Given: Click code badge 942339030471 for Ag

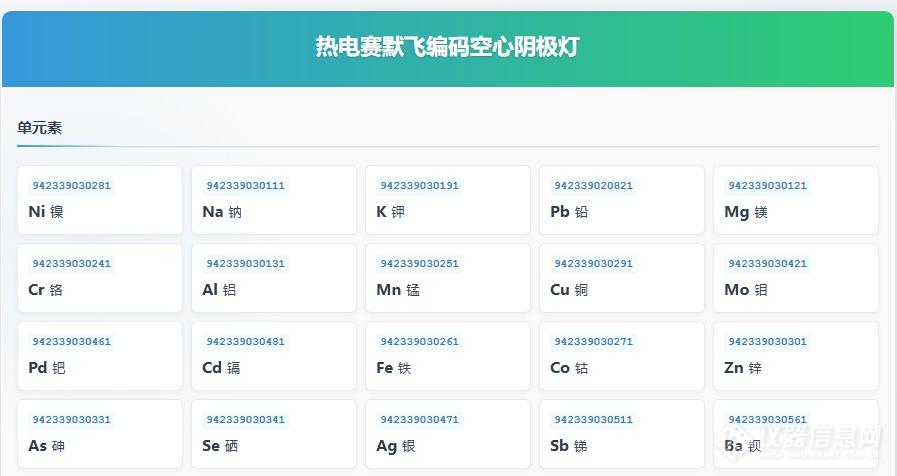Looking at the screenshot, I should [419, 420].
